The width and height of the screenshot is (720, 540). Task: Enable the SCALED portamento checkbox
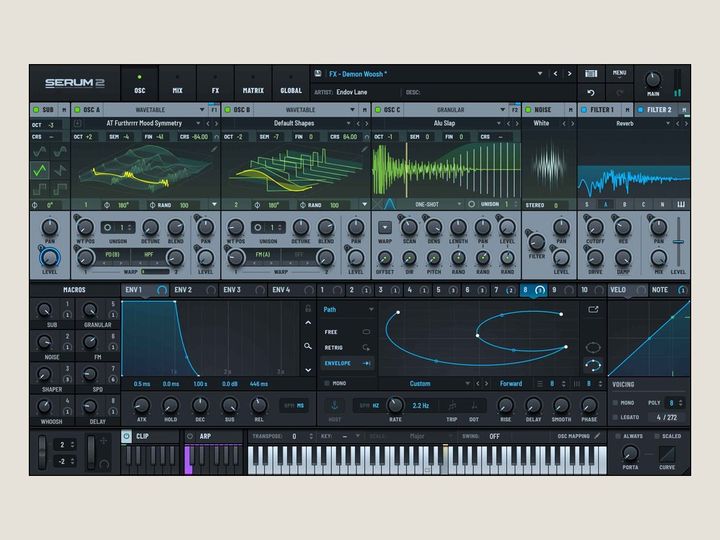pos(657,436)
